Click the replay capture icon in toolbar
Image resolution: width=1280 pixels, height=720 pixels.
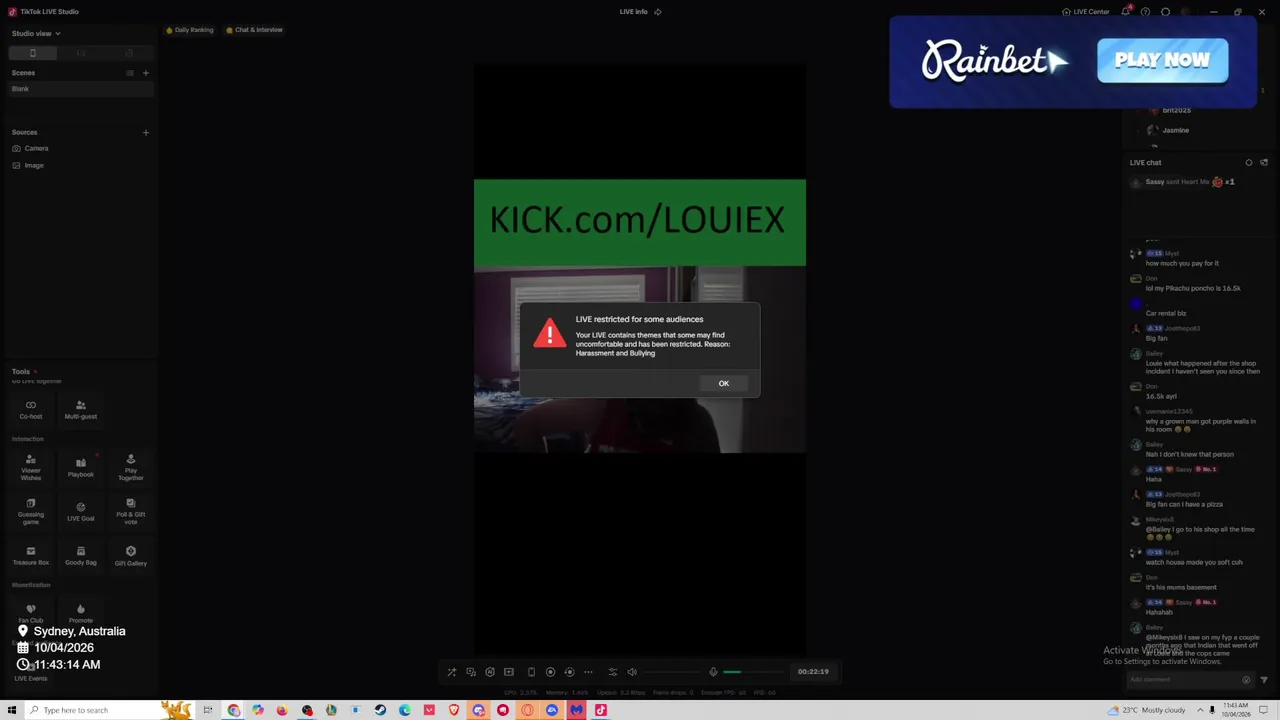point(569,672)
